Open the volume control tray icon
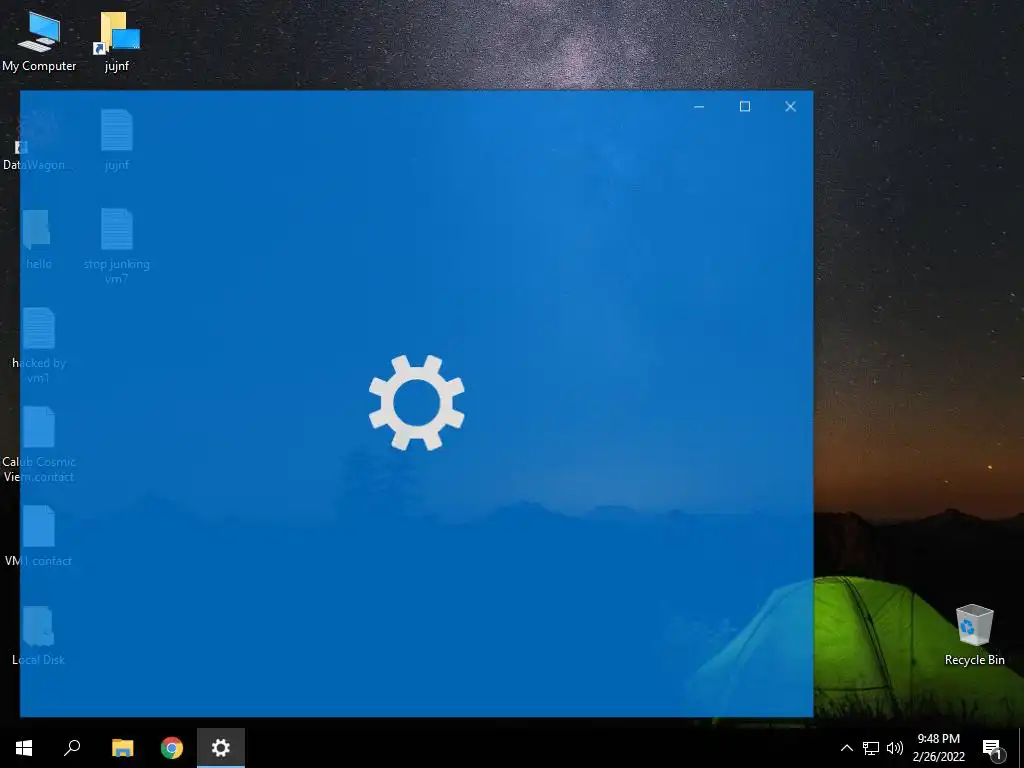Viewport: 1024px width, 768px height. click(x=895, y=748)
